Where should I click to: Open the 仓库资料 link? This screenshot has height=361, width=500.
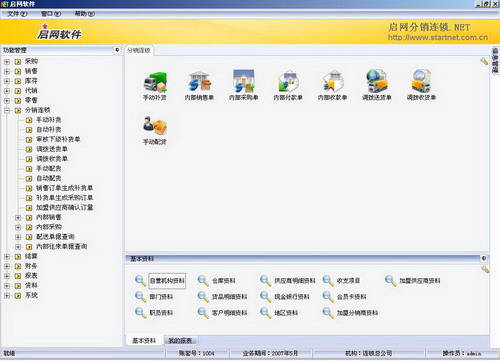click(x=224, y=281)
